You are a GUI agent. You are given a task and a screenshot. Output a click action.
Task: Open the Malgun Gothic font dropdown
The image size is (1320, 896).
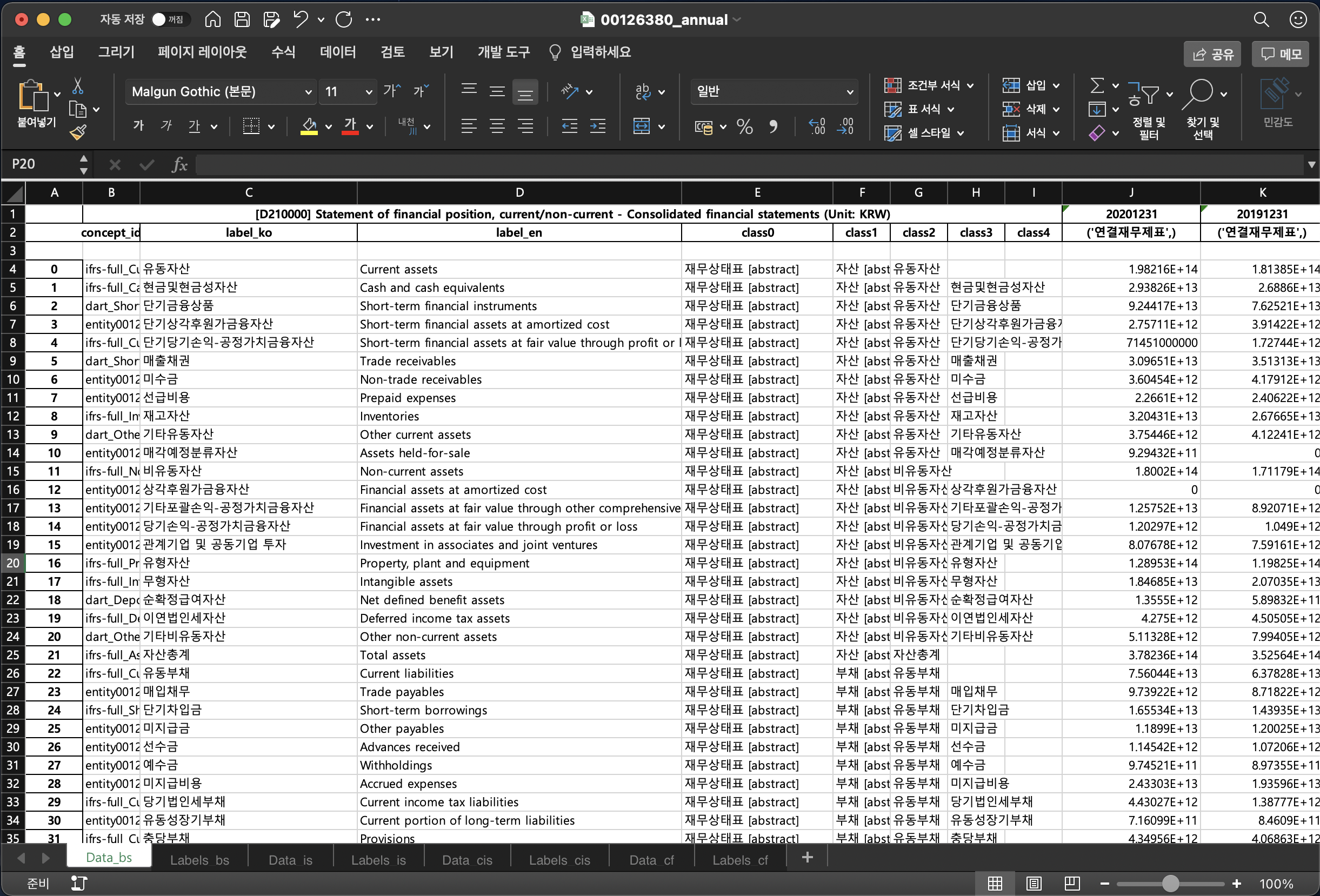pyautogui.click(x=308, y=92)
